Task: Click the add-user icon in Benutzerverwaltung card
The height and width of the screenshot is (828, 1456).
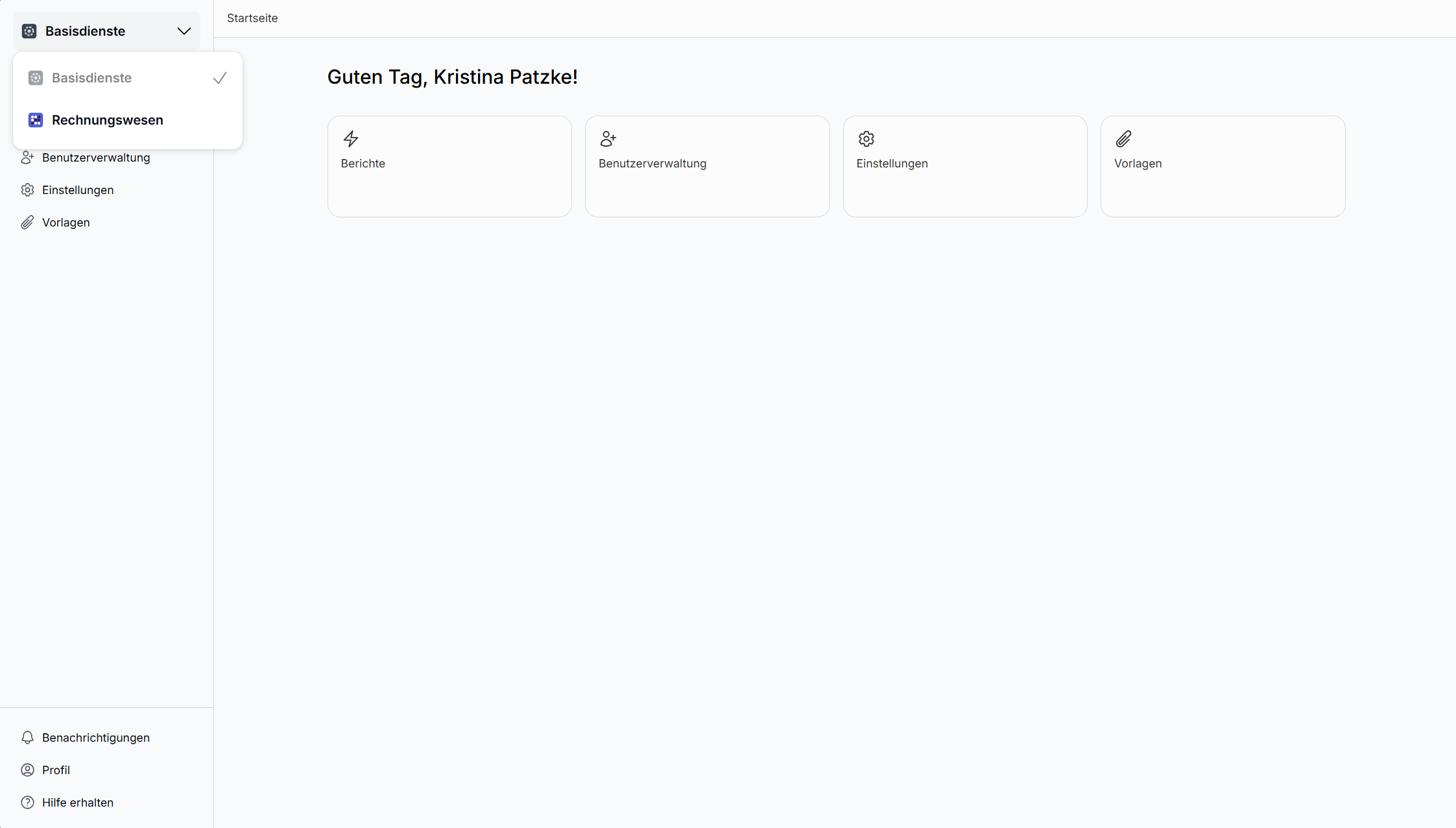Action: coord(608,139)
